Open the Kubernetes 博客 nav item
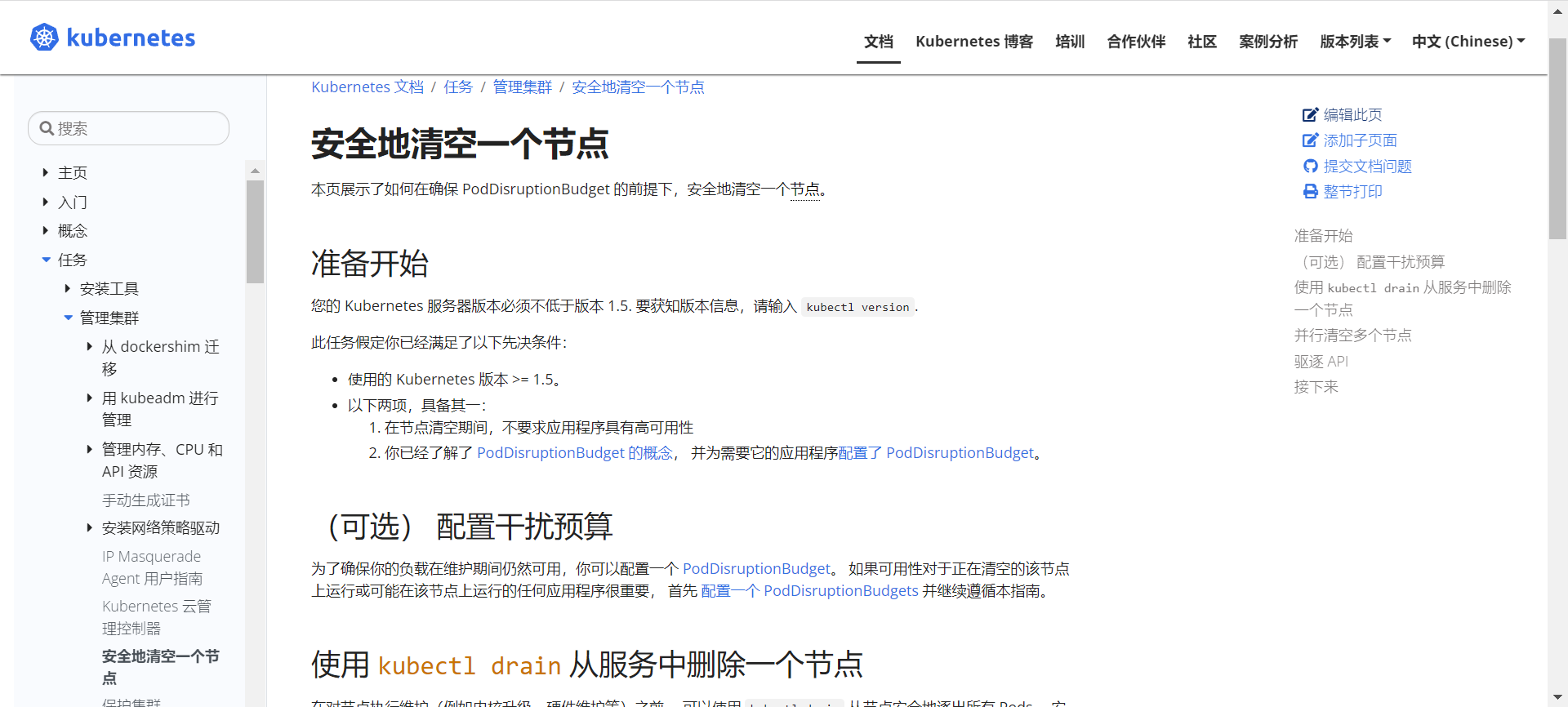 (x=974, y=41)
